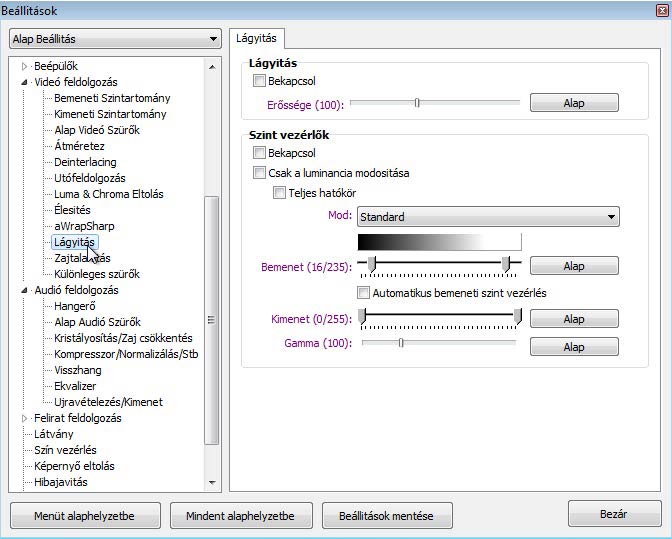This screenshot has width=672, height=539.
Task: Reset Gamma with its Alap button
Action: pyautogui.click(x=573, y=347)
